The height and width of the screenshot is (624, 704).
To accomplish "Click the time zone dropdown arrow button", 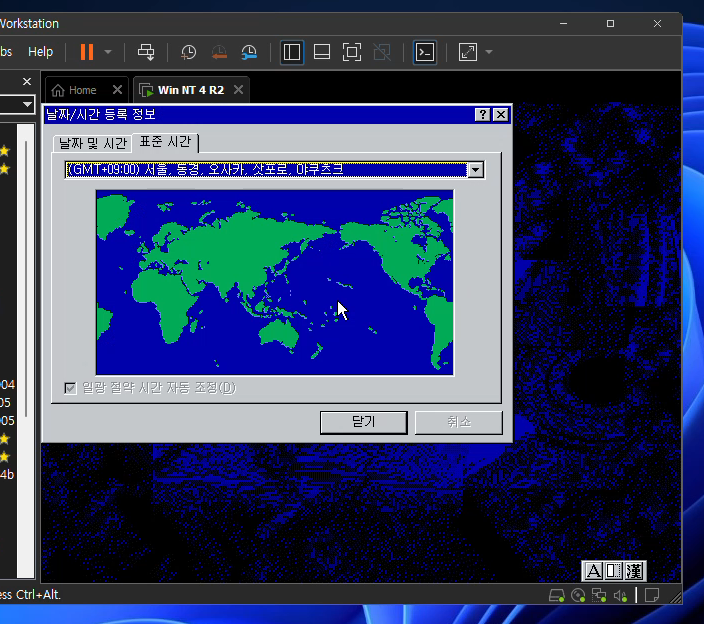I will click(475, 170).
